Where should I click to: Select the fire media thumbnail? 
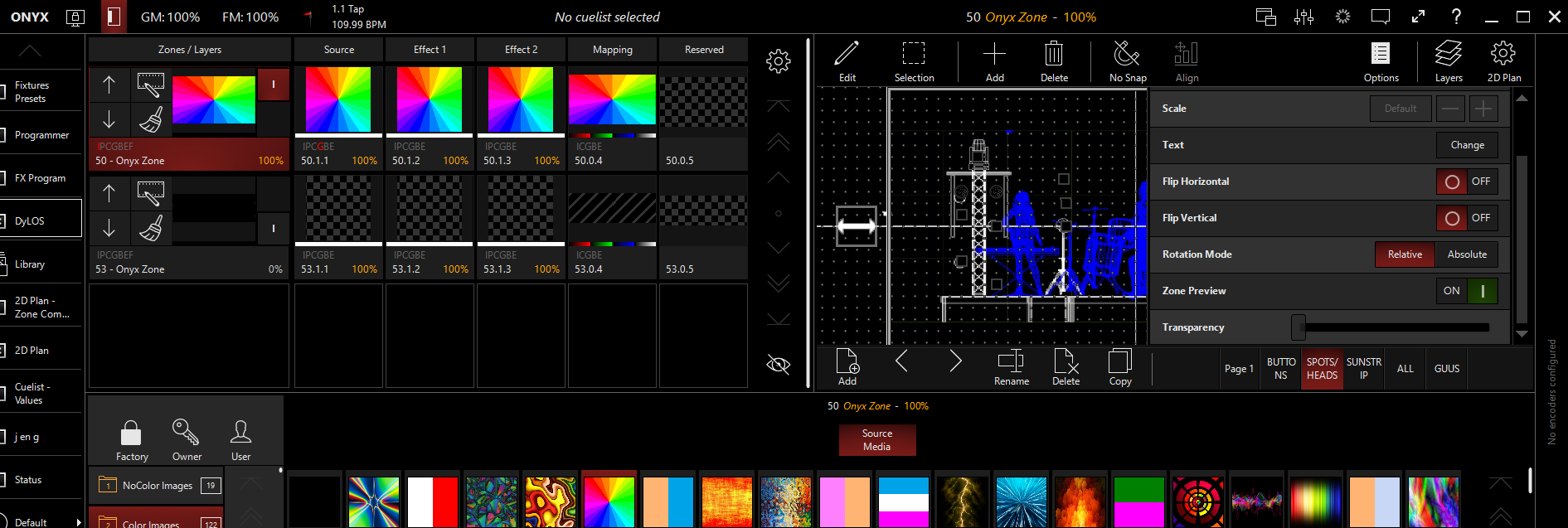tap(1080, 501)
